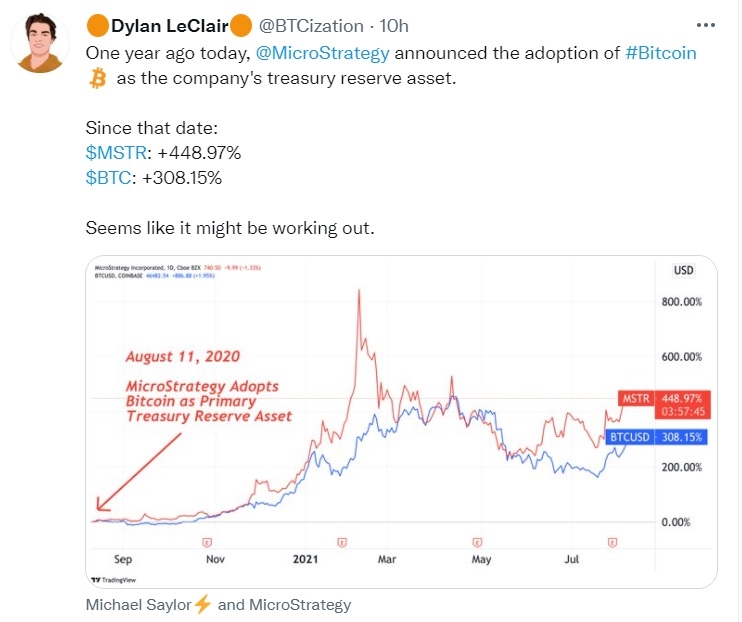Open the #Bitcoin hashtag

coord(661,52)
